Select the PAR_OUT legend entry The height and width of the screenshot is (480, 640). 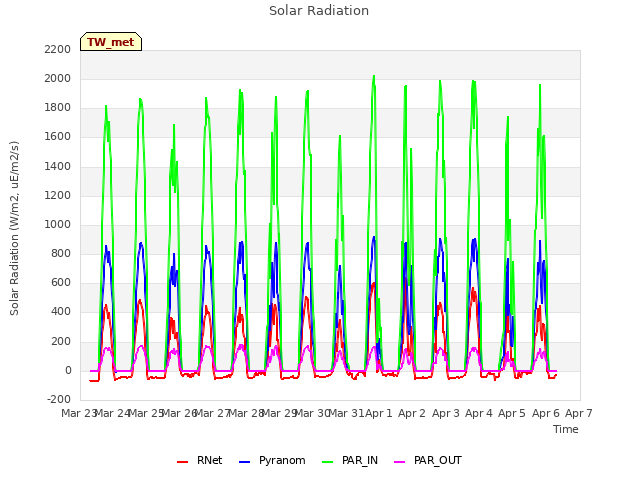(x=428, y=460)
